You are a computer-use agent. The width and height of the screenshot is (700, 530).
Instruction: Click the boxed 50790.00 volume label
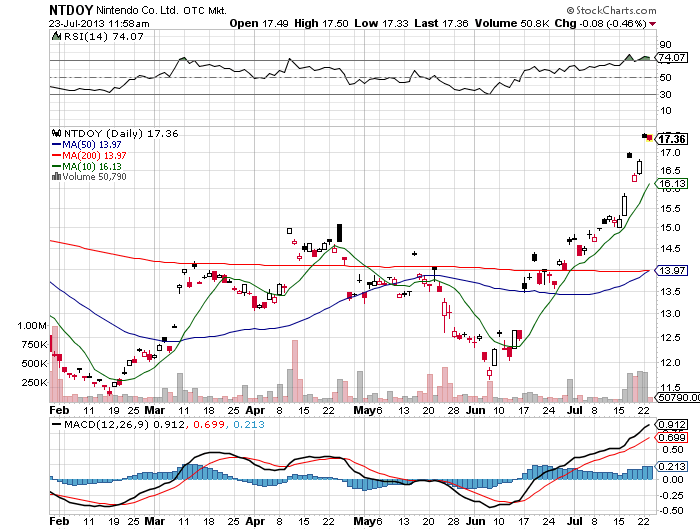[677, 397]
